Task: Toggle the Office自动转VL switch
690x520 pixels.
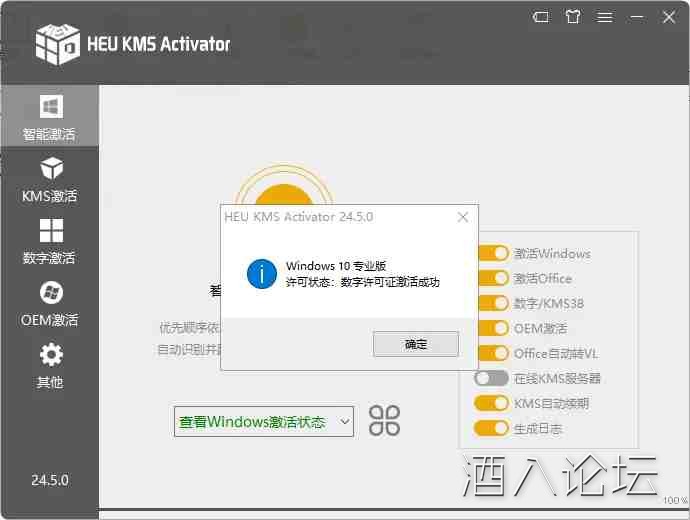Action: point(492,354)
